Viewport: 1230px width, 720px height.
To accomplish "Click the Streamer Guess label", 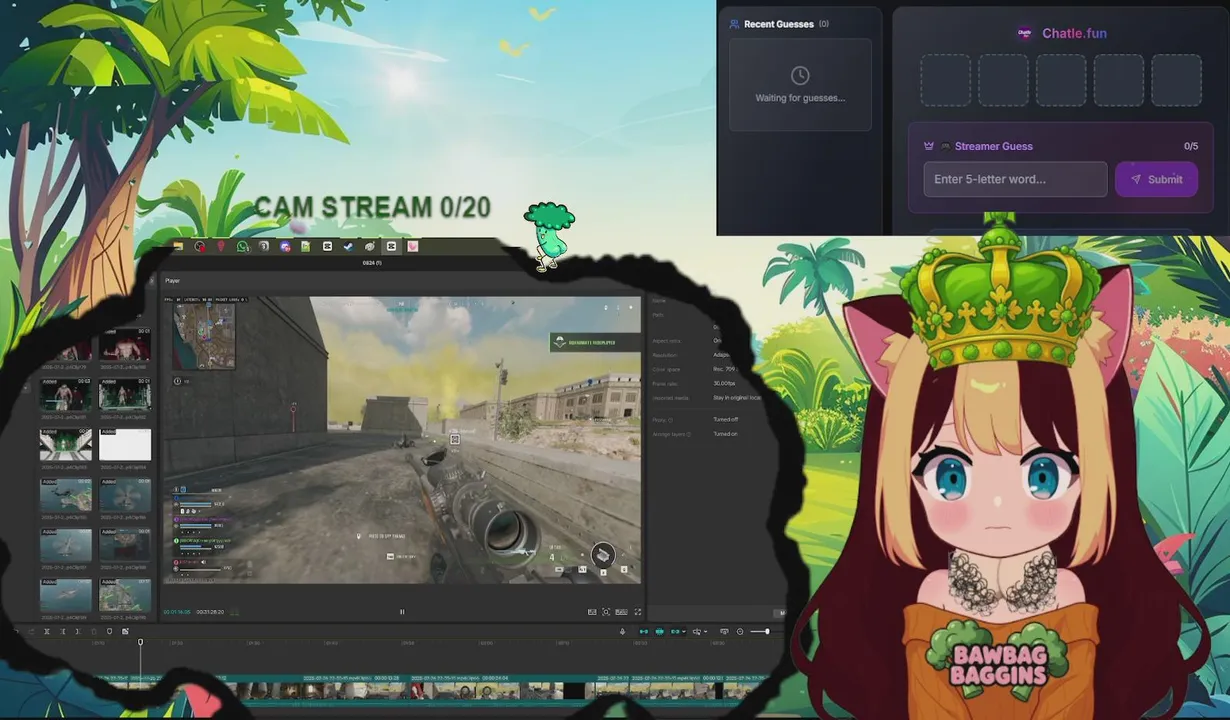I will click(993, 146).
